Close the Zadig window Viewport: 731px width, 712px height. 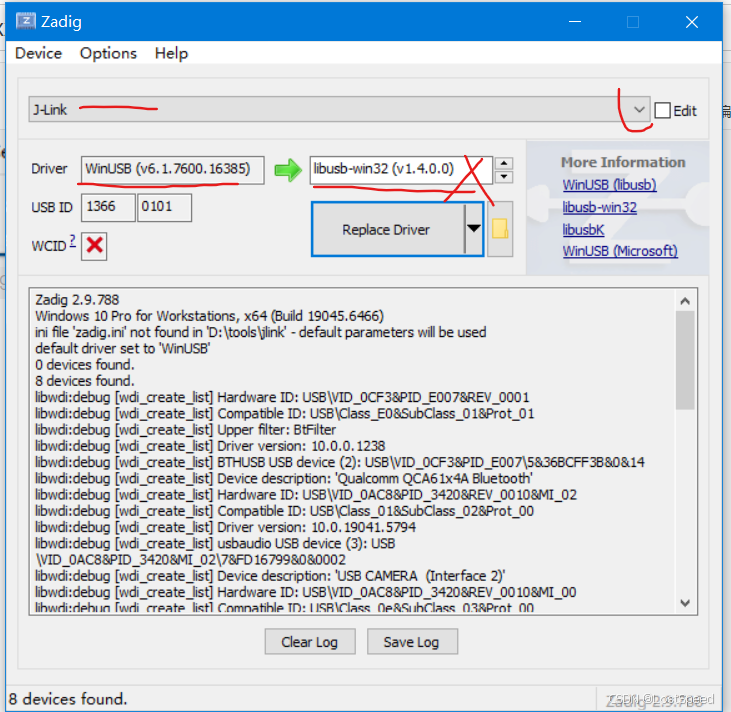tap(692, 21)
